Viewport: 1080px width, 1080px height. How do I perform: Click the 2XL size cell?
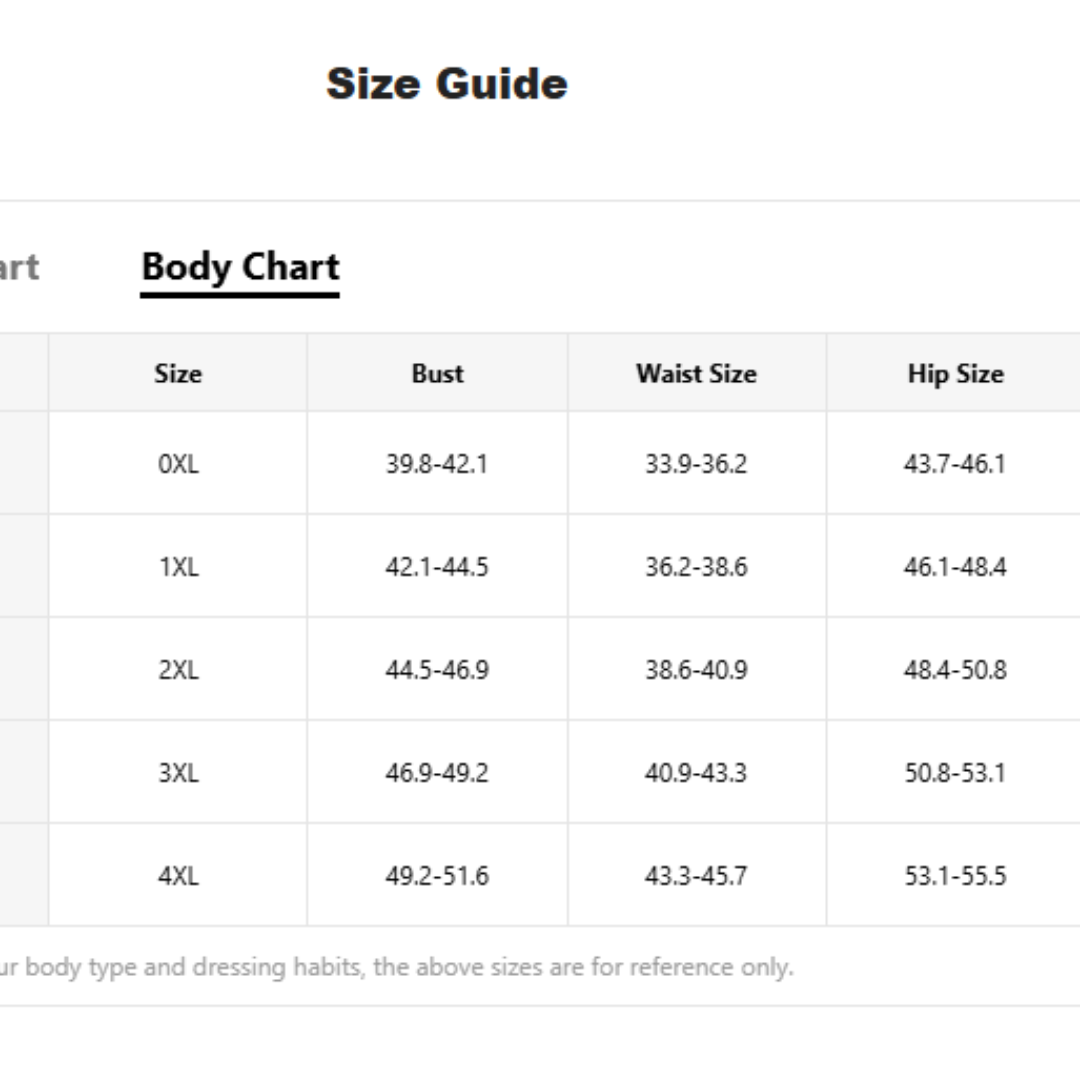click(178, 669)
